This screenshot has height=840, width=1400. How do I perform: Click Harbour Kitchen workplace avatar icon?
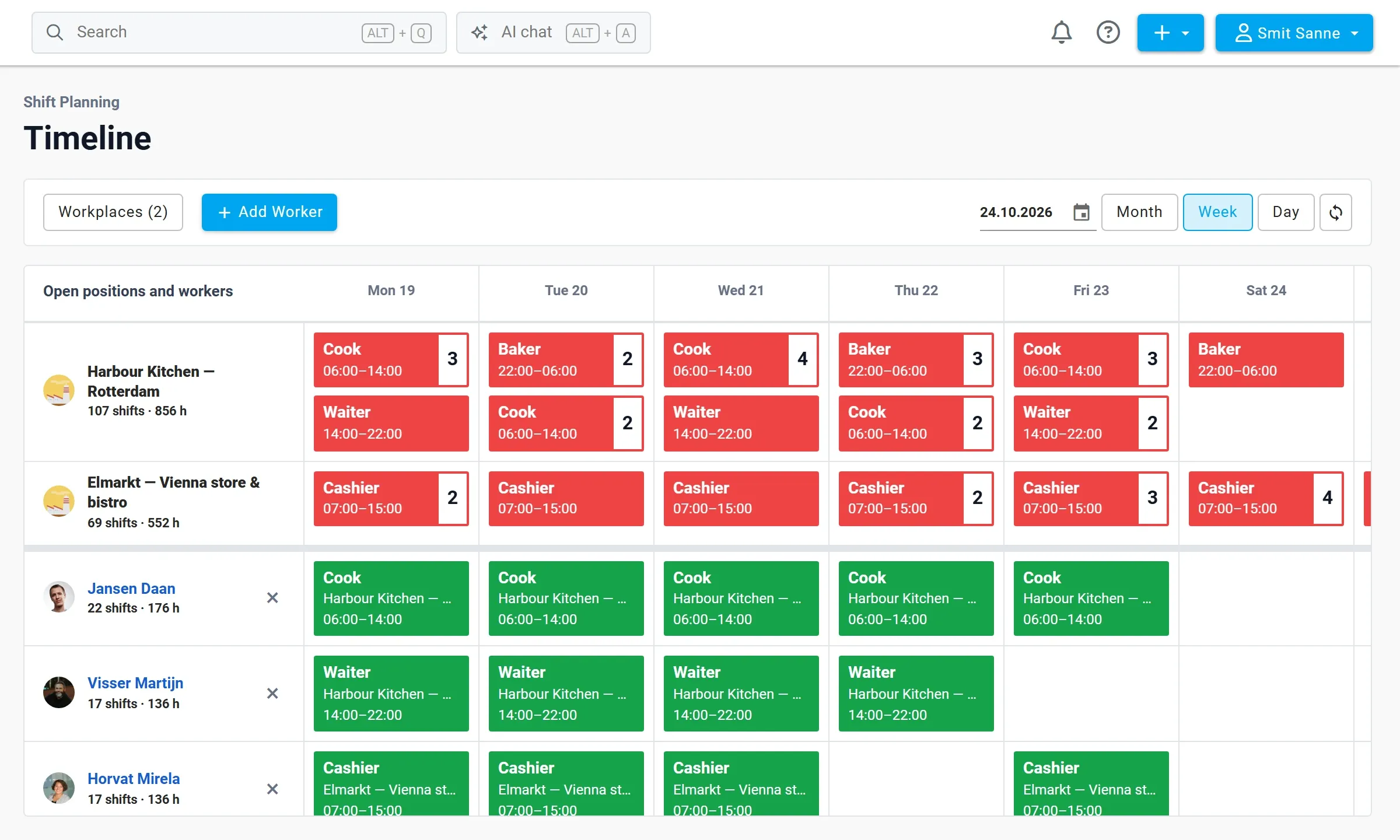pos(59,390)
